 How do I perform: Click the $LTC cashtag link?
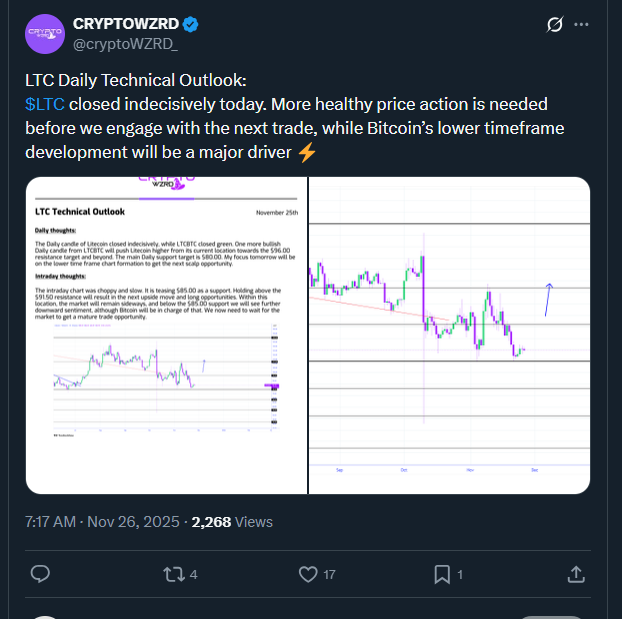coord(45,104)
